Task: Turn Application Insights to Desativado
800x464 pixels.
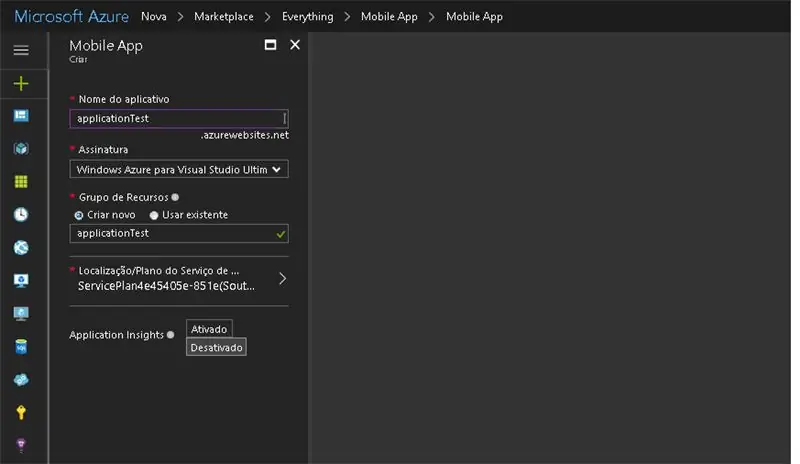Action: pyautogui.click(x=216, y=347)
